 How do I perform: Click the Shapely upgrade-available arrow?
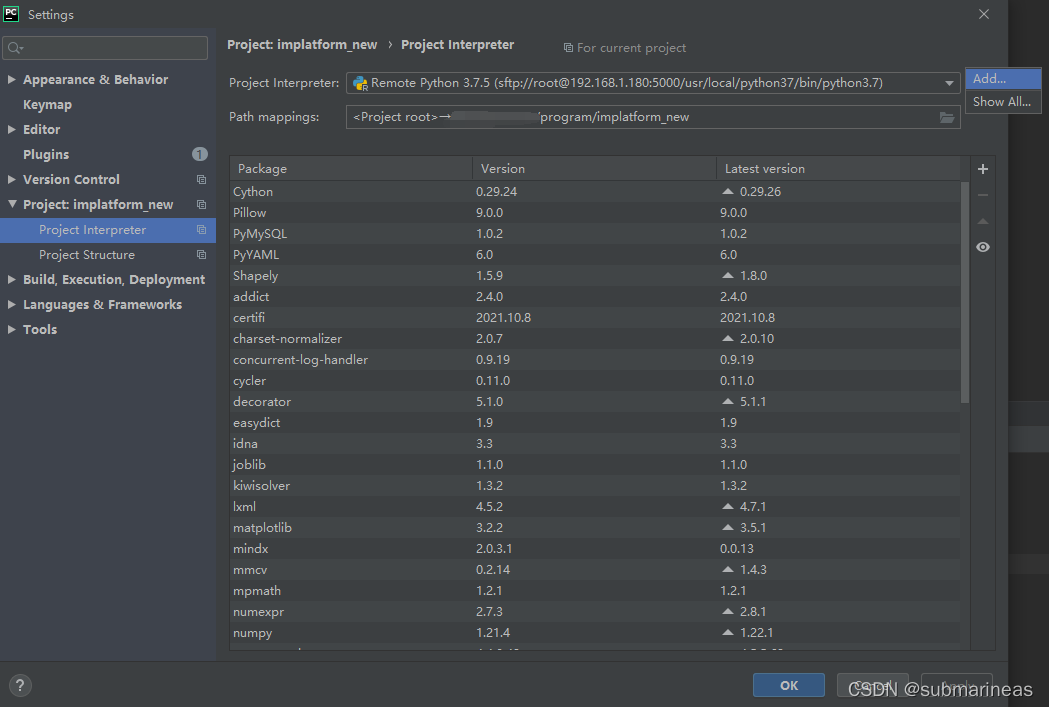728,276
